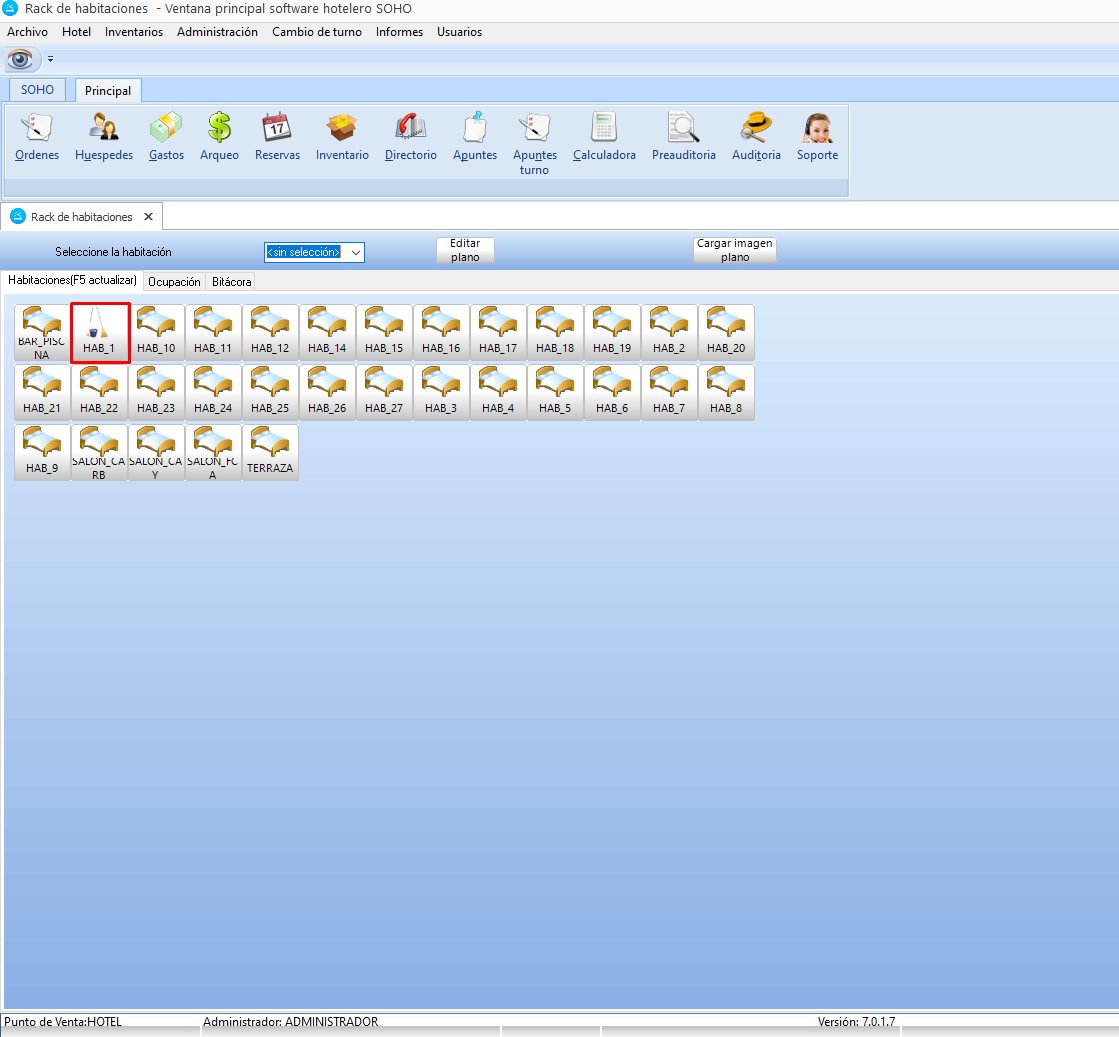
Task: Select the TERRAZA room tile
Action: 270,453
